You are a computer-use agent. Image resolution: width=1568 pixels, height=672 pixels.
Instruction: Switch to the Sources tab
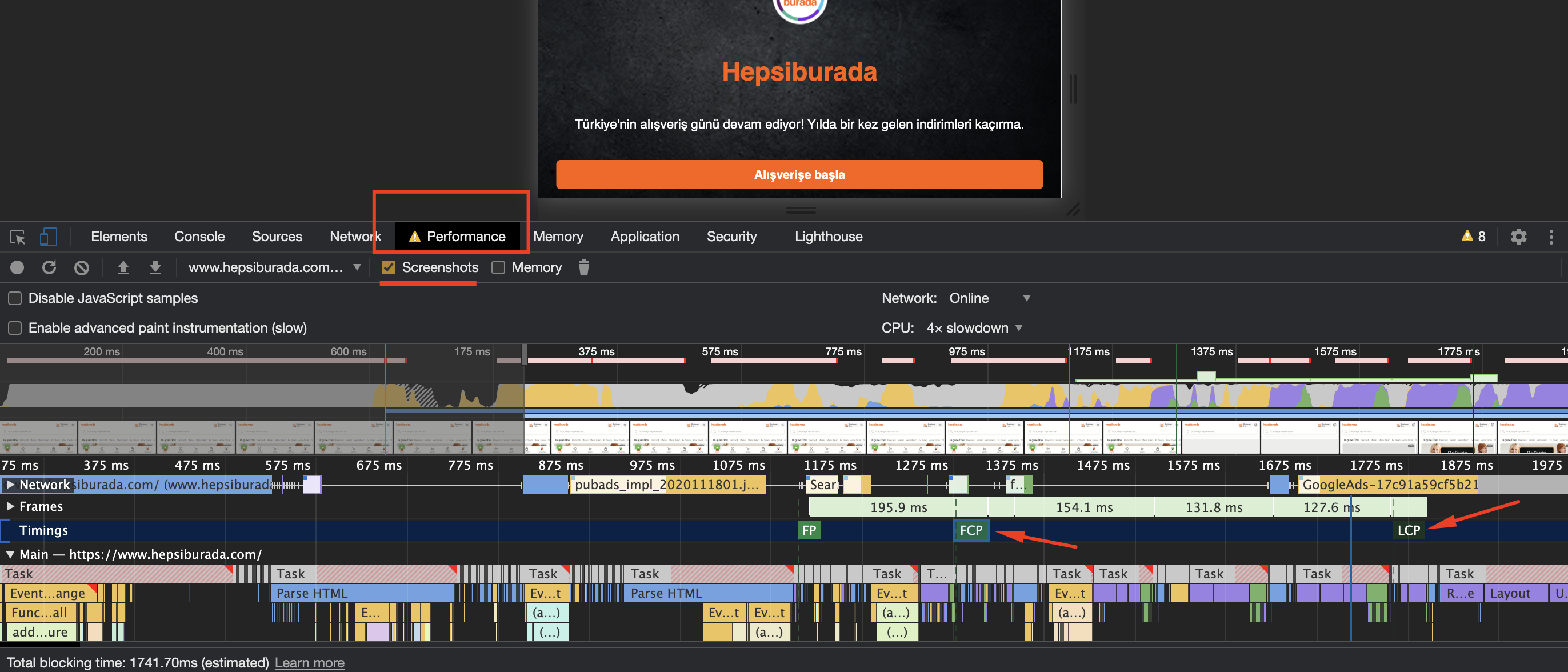(x=277, y=237)
